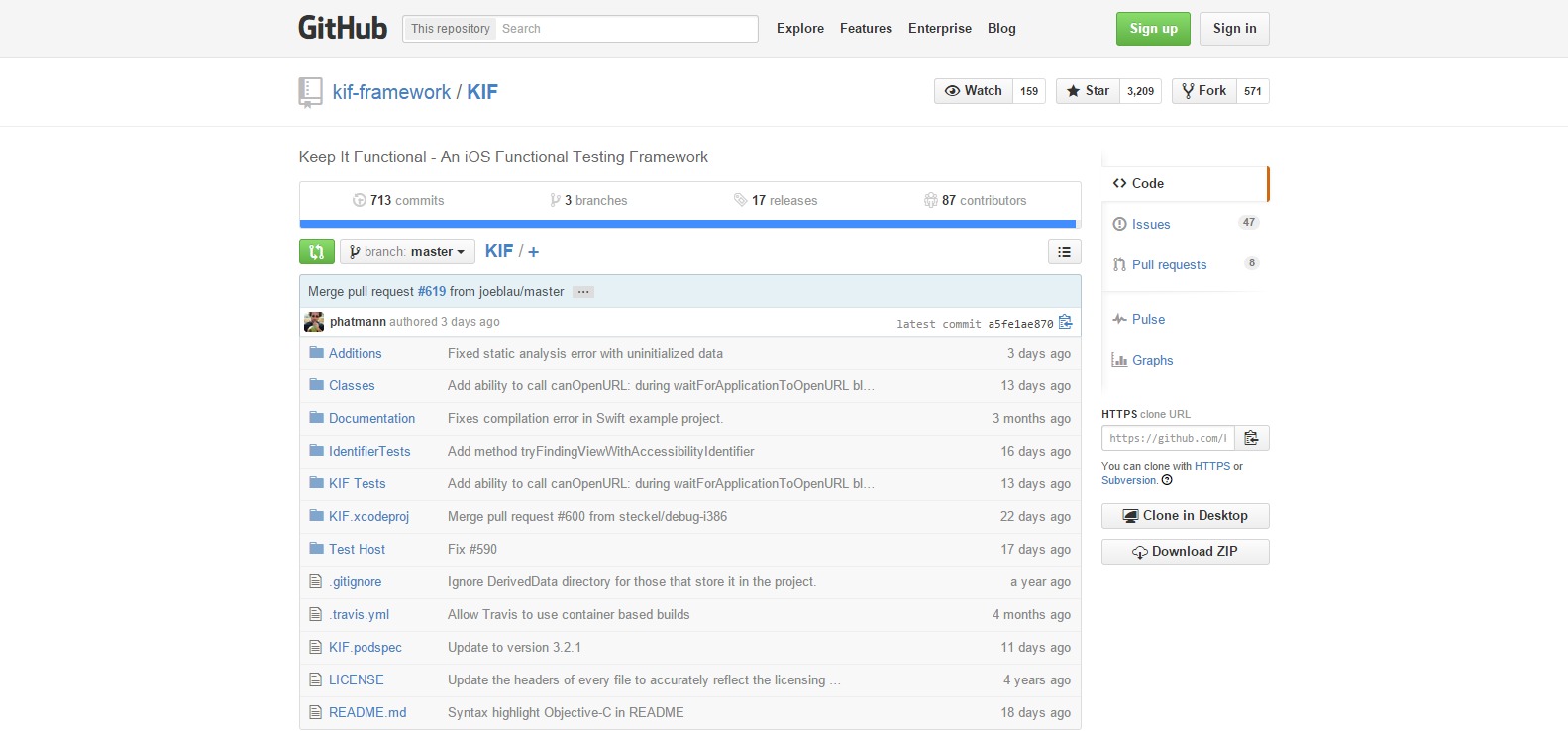Open Blog in the top navigation
Screen dimensions: 1568x731
1001,28
